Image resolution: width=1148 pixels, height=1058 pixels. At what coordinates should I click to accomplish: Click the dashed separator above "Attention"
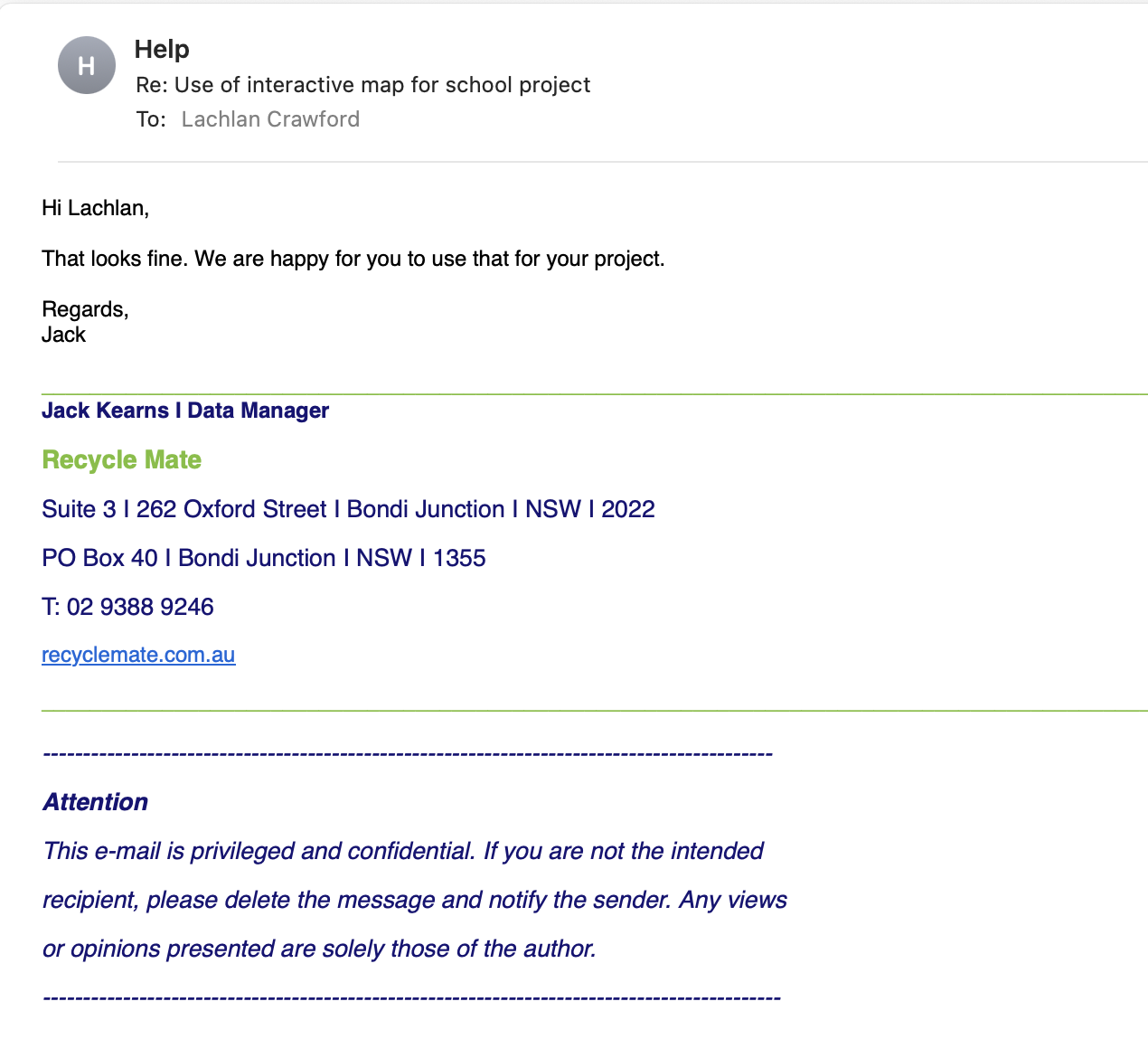[x=407, y=753]
